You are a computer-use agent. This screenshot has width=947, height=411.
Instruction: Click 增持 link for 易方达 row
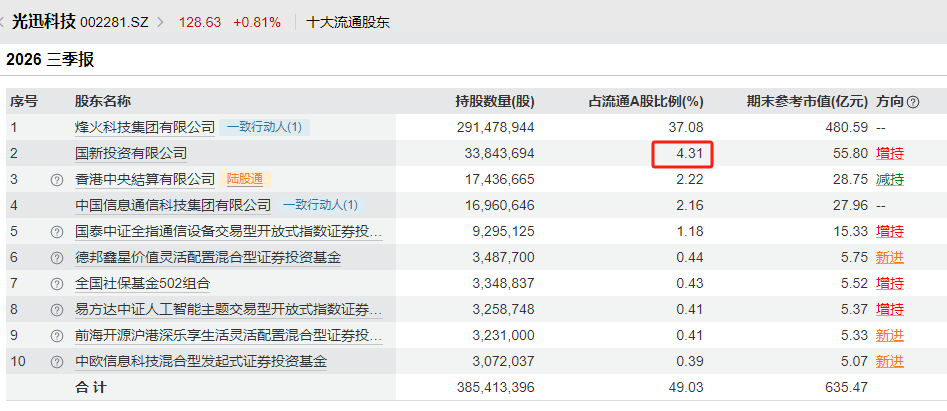(x=890, y=310)
